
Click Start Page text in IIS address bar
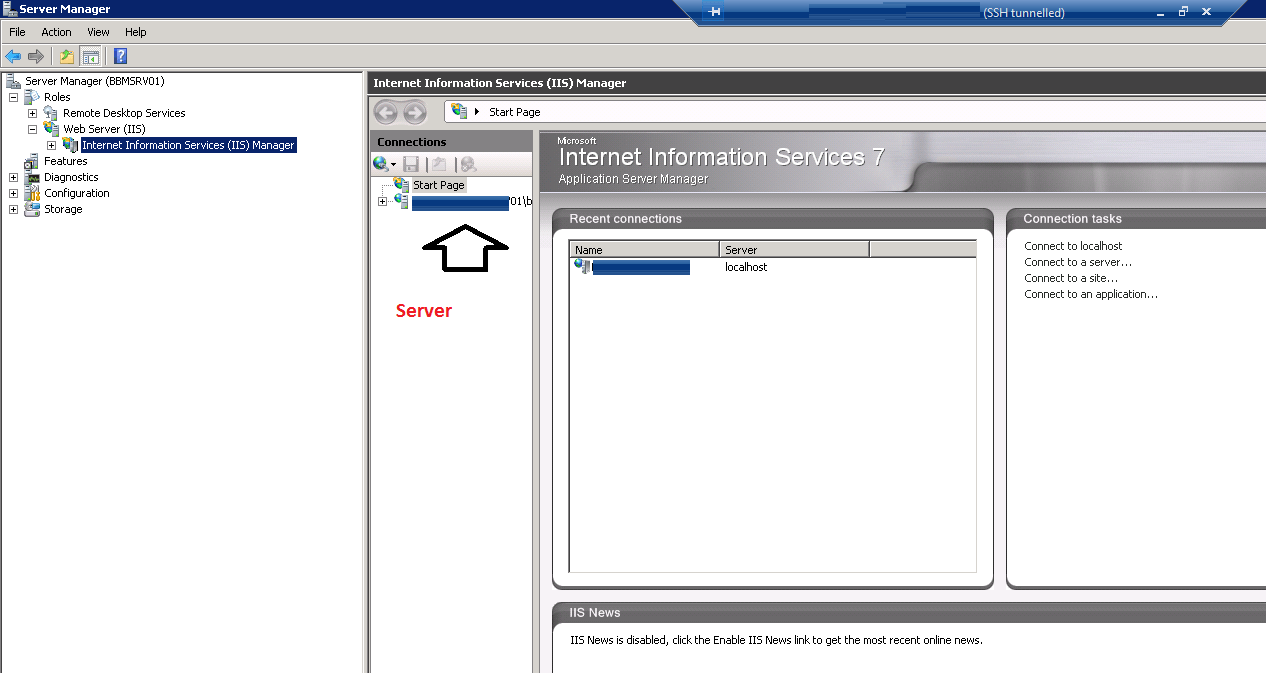pos(515,112)
